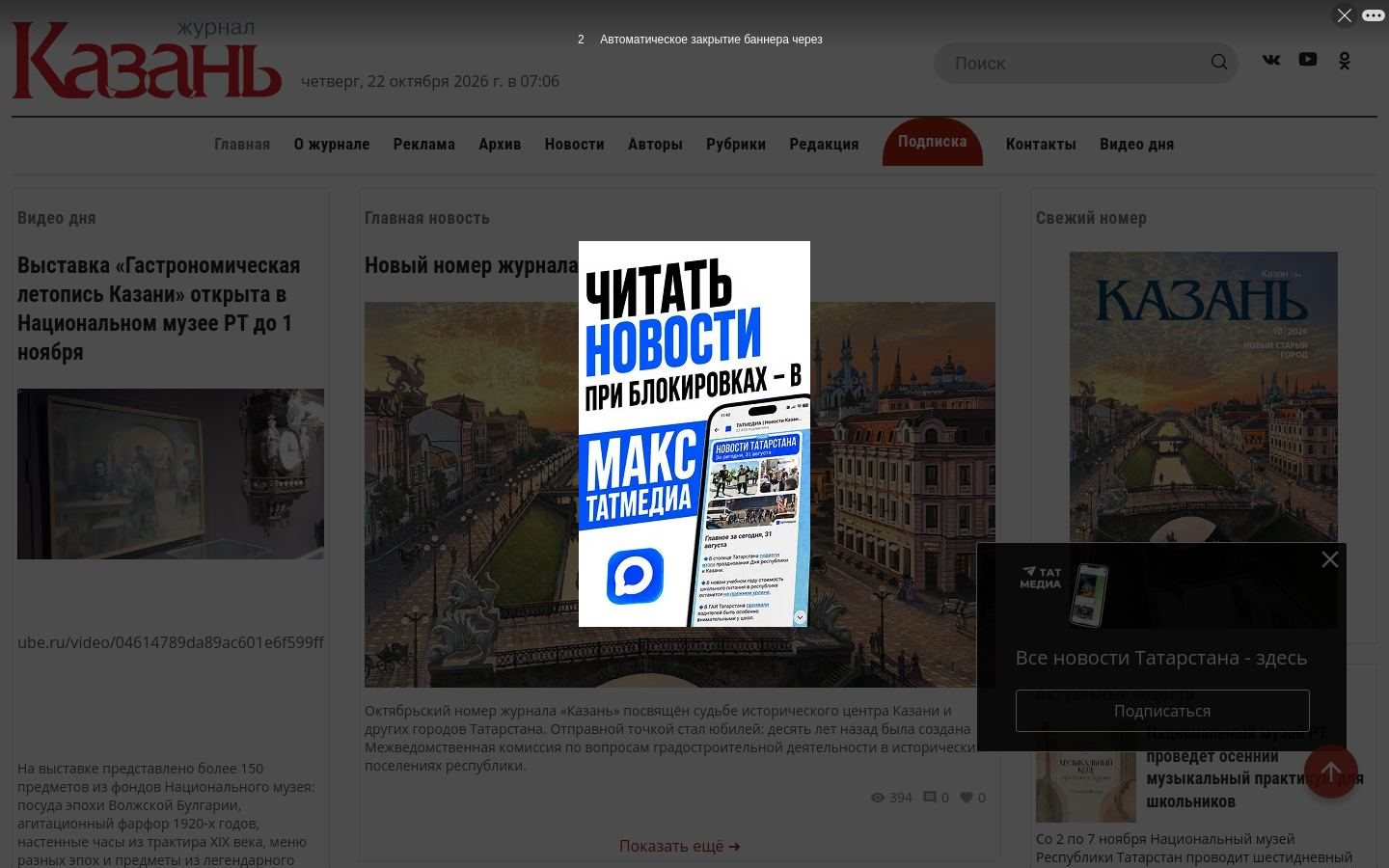1389x868 pixels.
Task: Click the Читать новости Макс Татмедиа banner
Action: click(694, 434)
